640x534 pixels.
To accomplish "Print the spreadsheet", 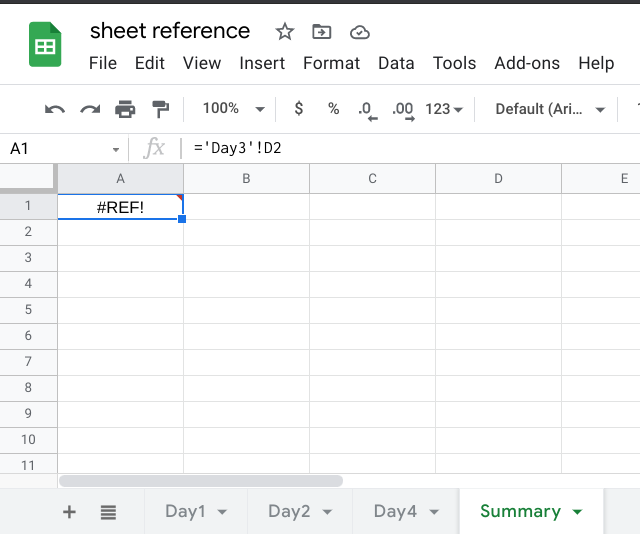I will click(125, 109).
